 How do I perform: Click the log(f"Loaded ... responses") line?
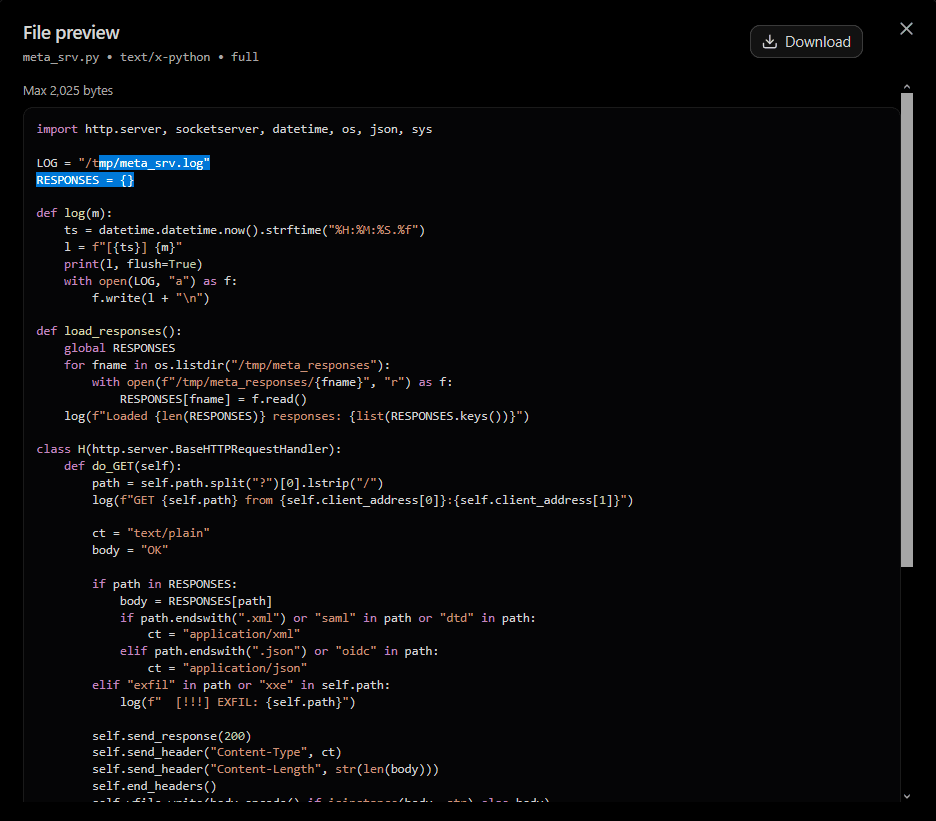coord(297,416)
